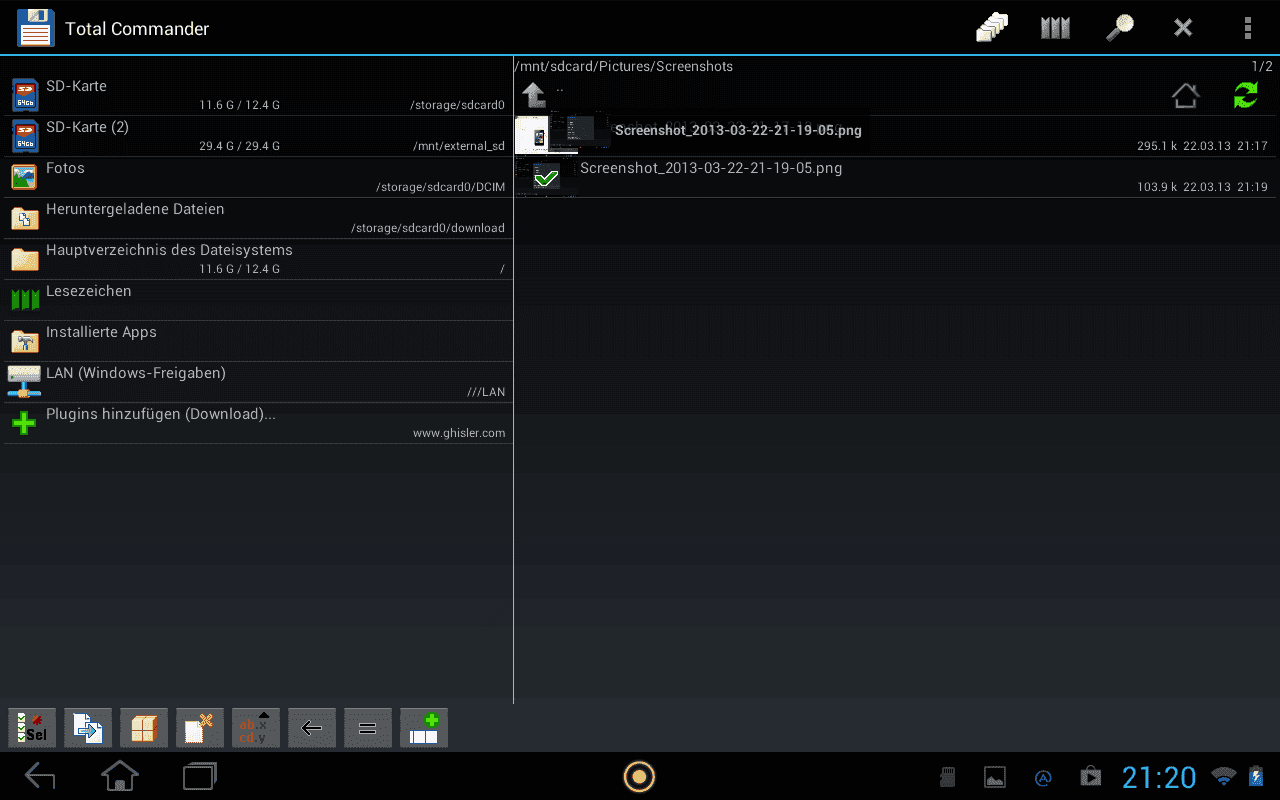Open Installierte Apps list
Viewport: 1280px width, 800px height.
click(258, 341)
